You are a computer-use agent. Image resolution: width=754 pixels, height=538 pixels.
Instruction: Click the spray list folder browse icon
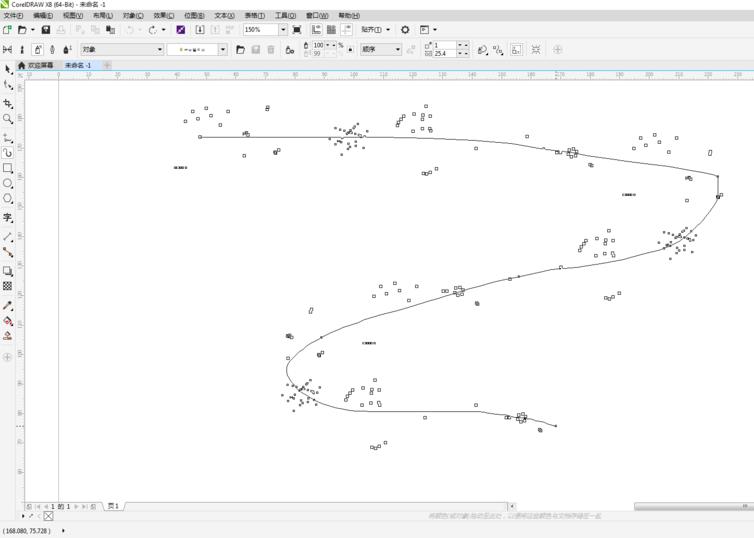(x=240, y=50)
